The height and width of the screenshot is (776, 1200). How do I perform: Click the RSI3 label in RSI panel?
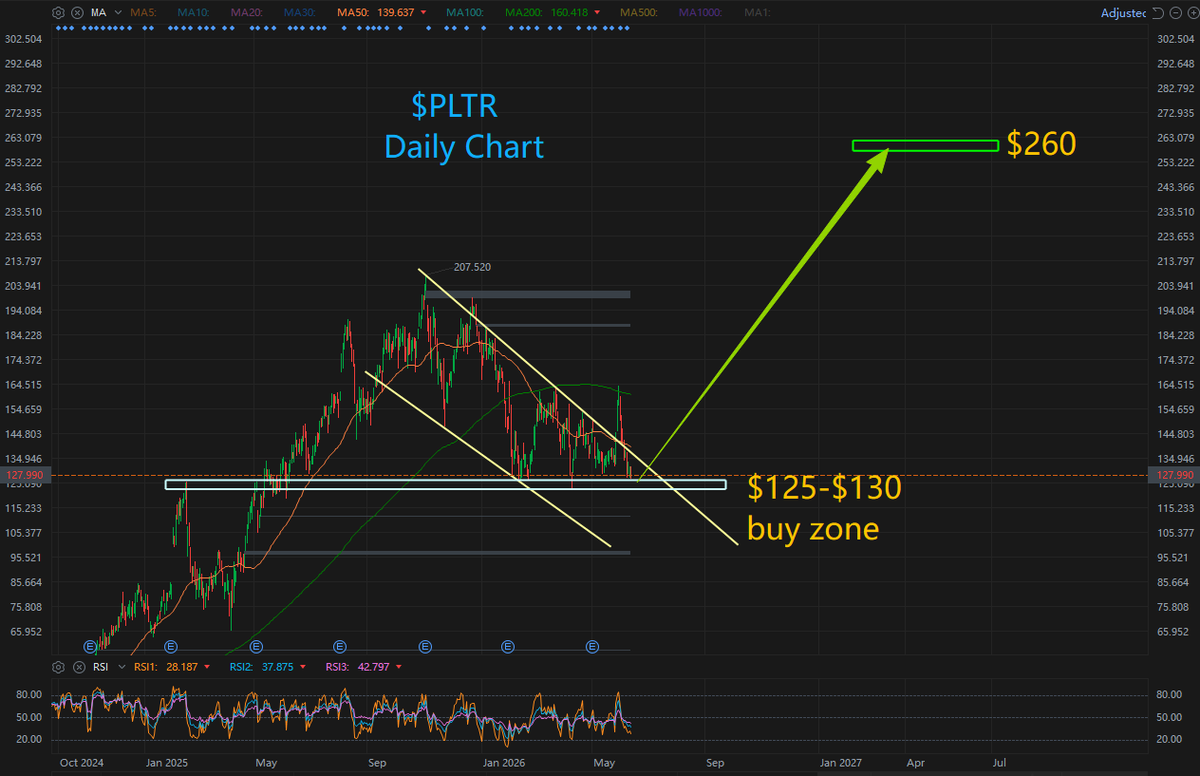click(337, 667)
